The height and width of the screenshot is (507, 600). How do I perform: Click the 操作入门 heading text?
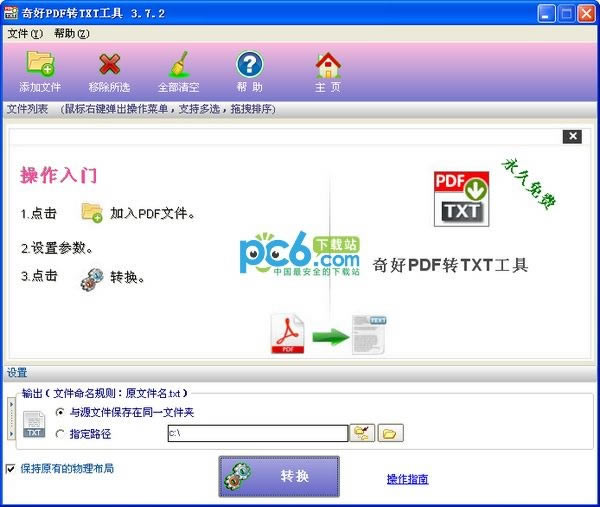(59, 176)
